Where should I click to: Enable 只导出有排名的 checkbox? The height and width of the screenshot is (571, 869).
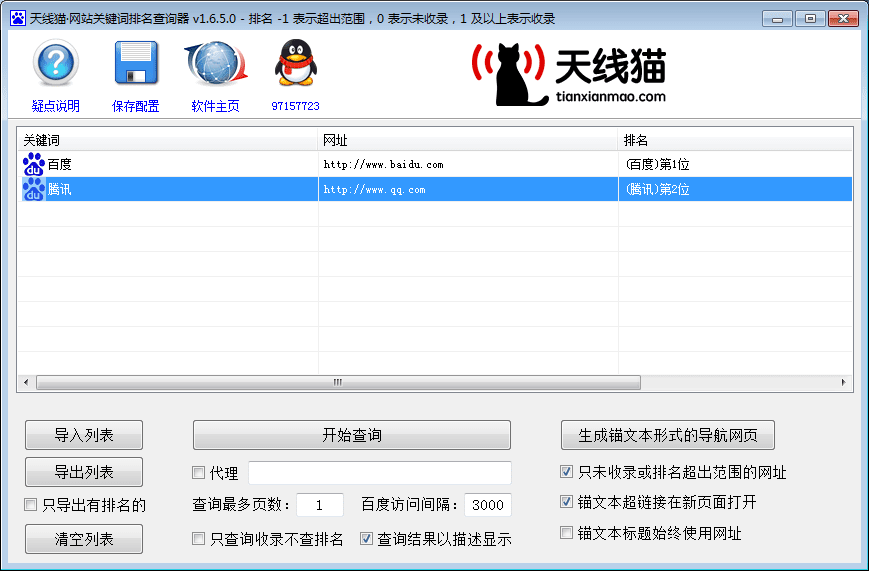pyautogui.click(x=30, y=504)
